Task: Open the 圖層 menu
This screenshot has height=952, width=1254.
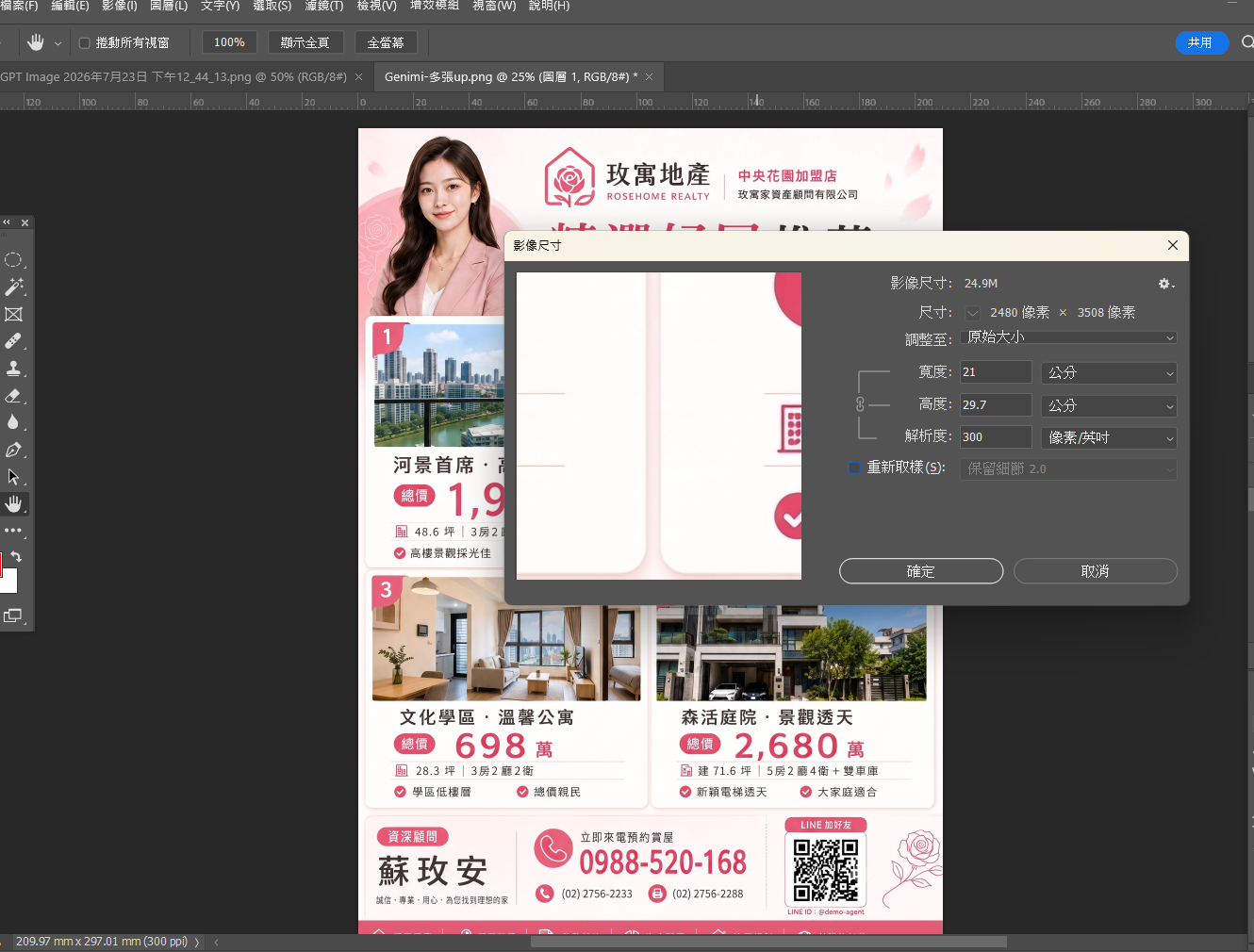Action: tap(169, 6)
